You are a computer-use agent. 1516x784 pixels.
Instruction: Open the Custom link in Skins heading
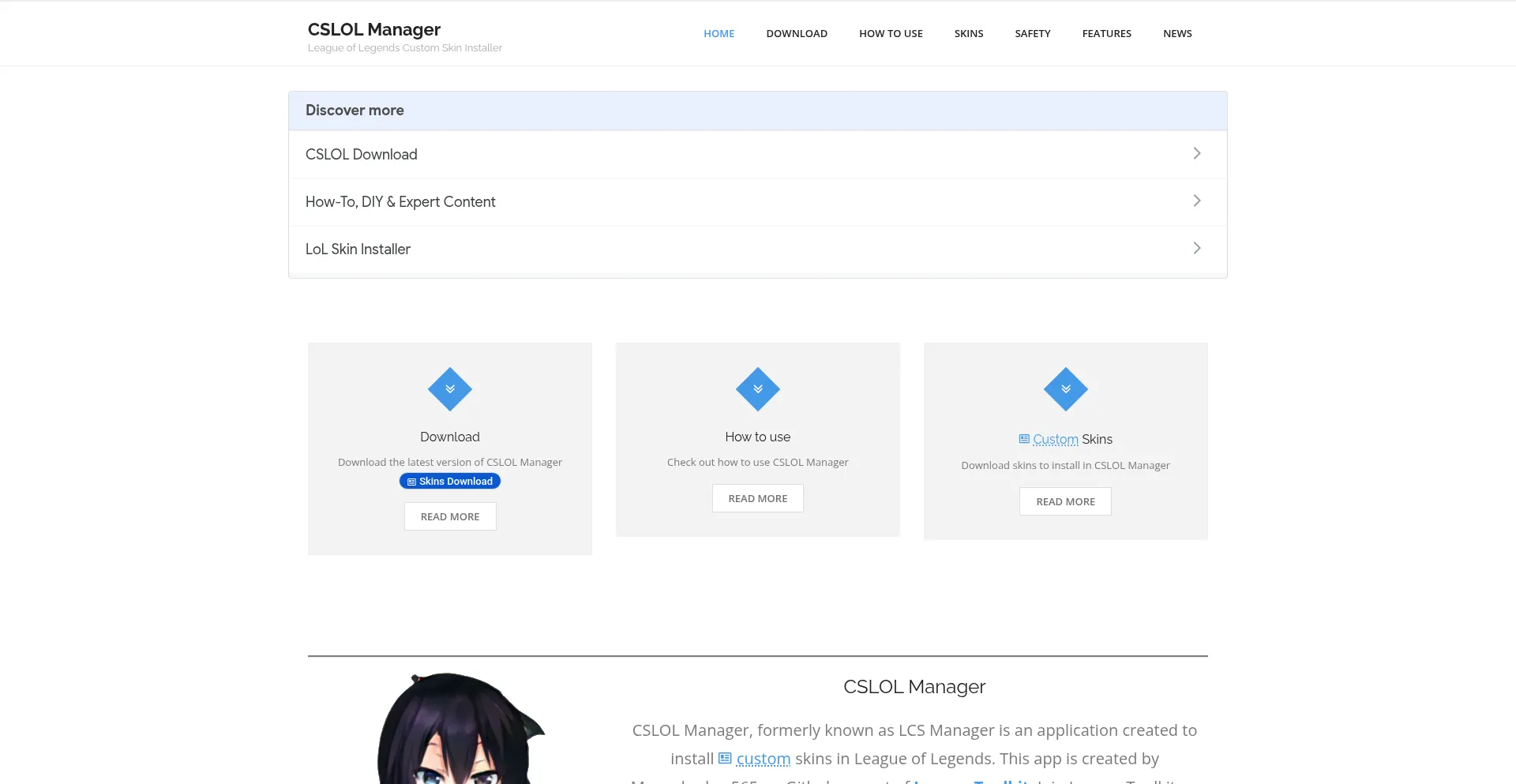pos(1056,439)
